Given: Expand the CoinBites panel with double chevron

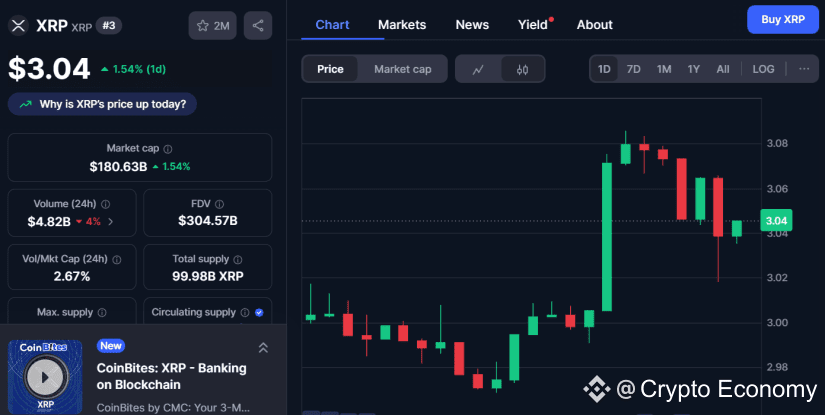Looking at the screenshot, I should (x=263, y=348).
